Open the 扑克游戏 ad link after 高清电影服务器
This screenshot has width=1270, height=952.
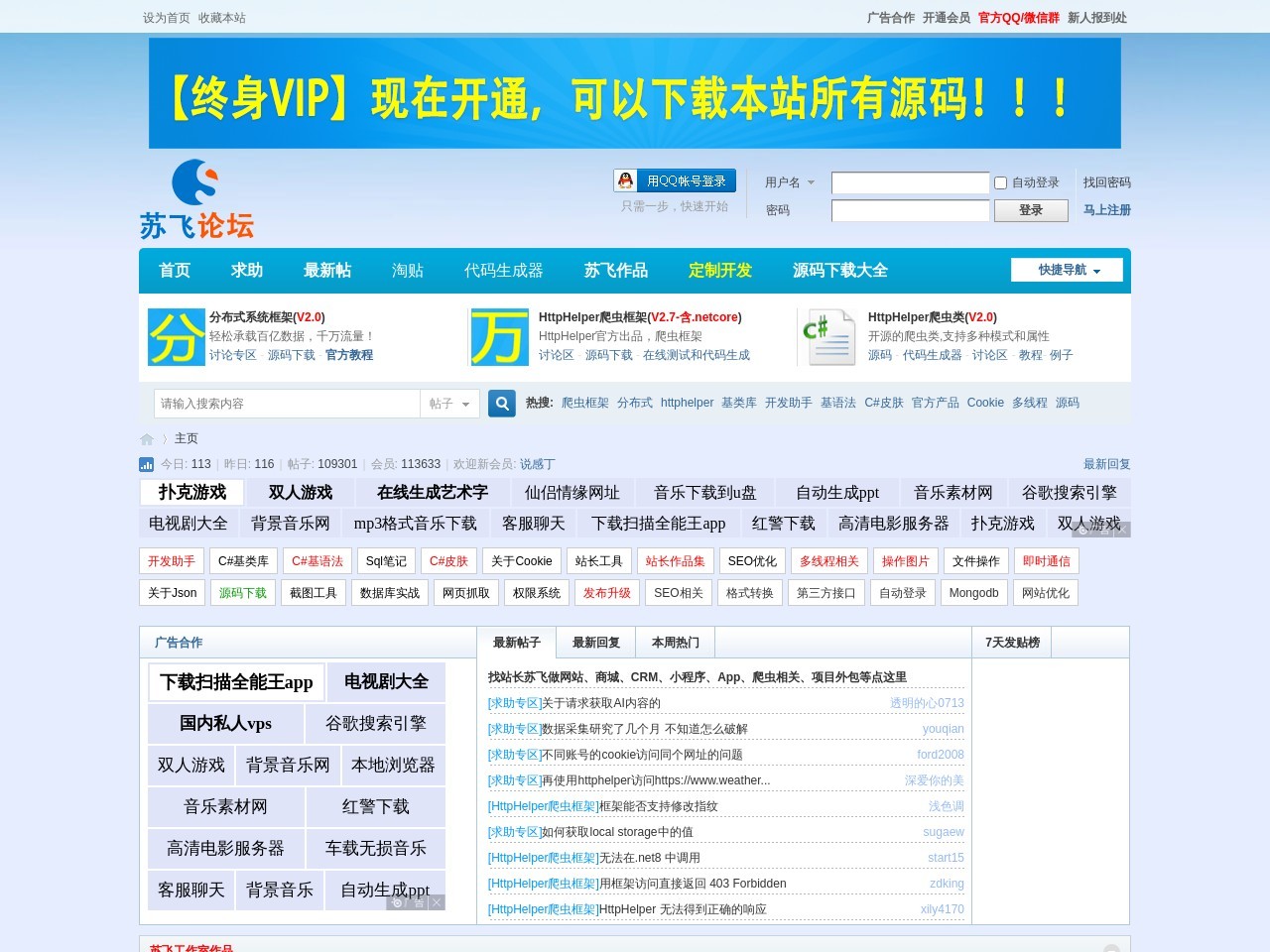point(1003,524)
